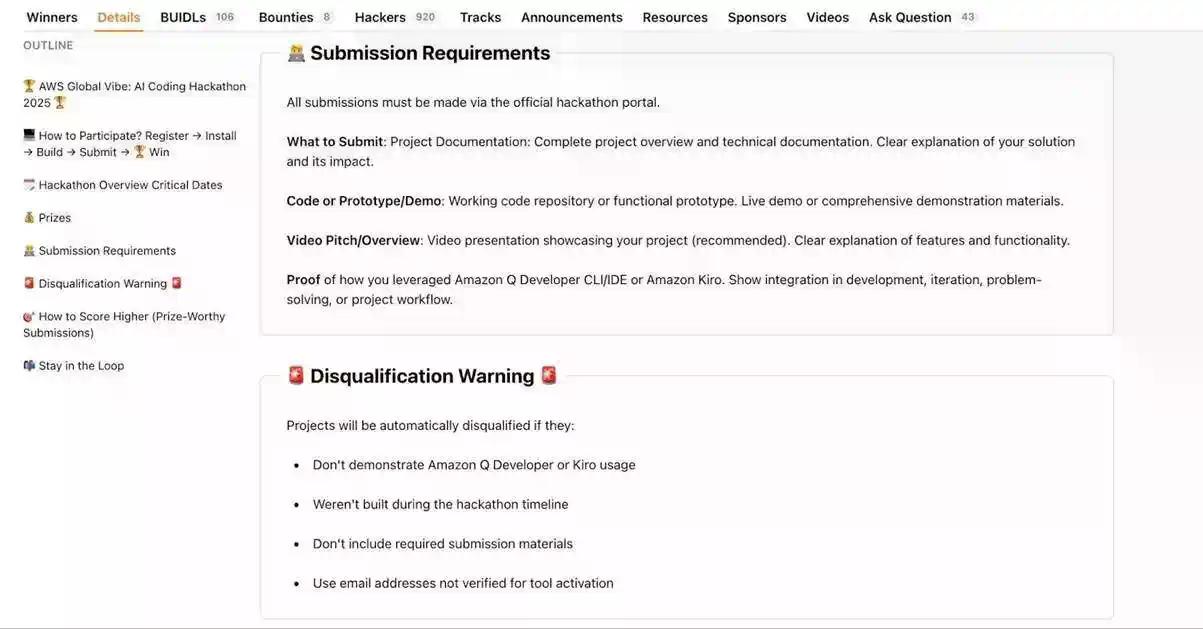Click the How to Participate outline link
1203x629 pixels.
pos(130,144)
